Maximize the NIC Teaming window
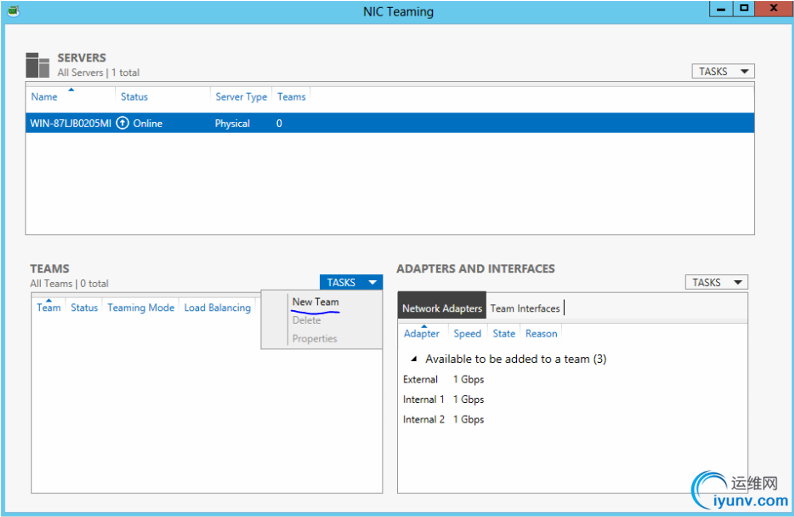 click(744, 9)
